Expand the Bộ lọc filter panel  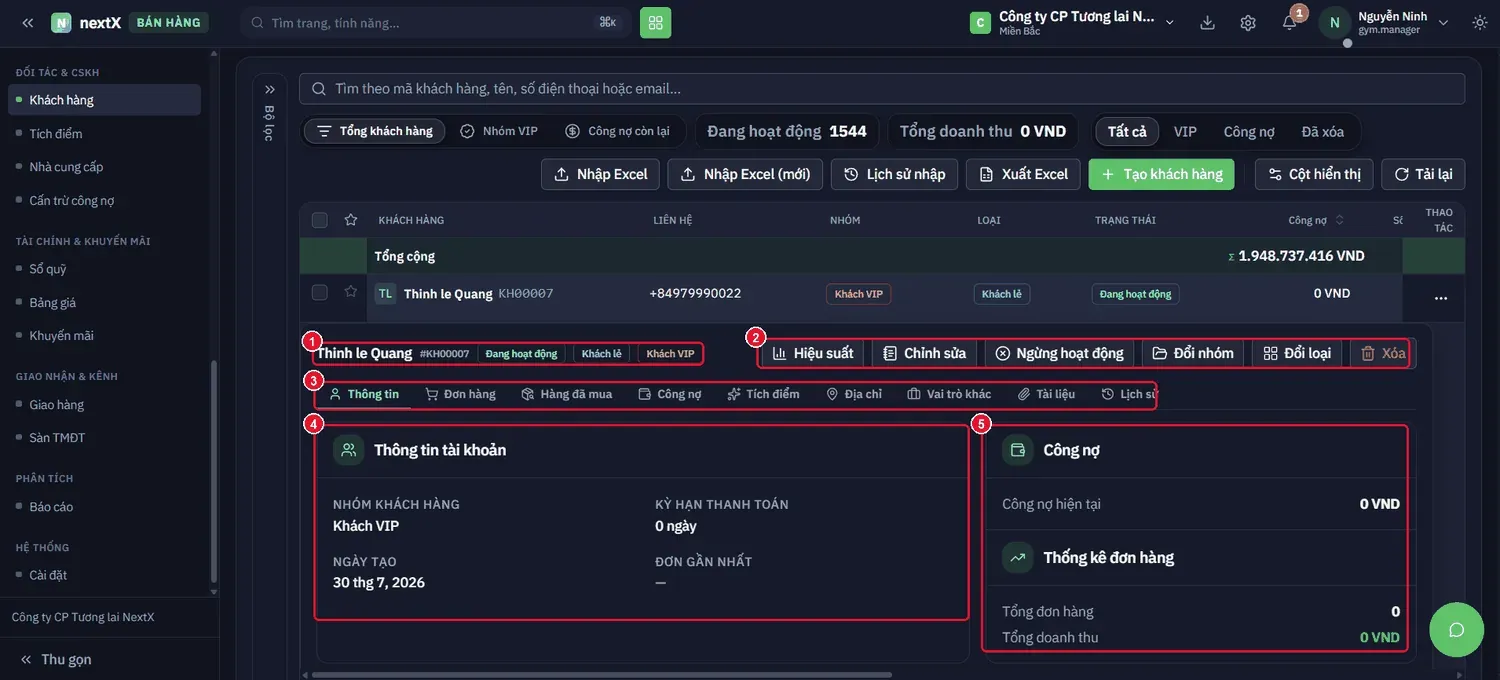tap(269, 89)
